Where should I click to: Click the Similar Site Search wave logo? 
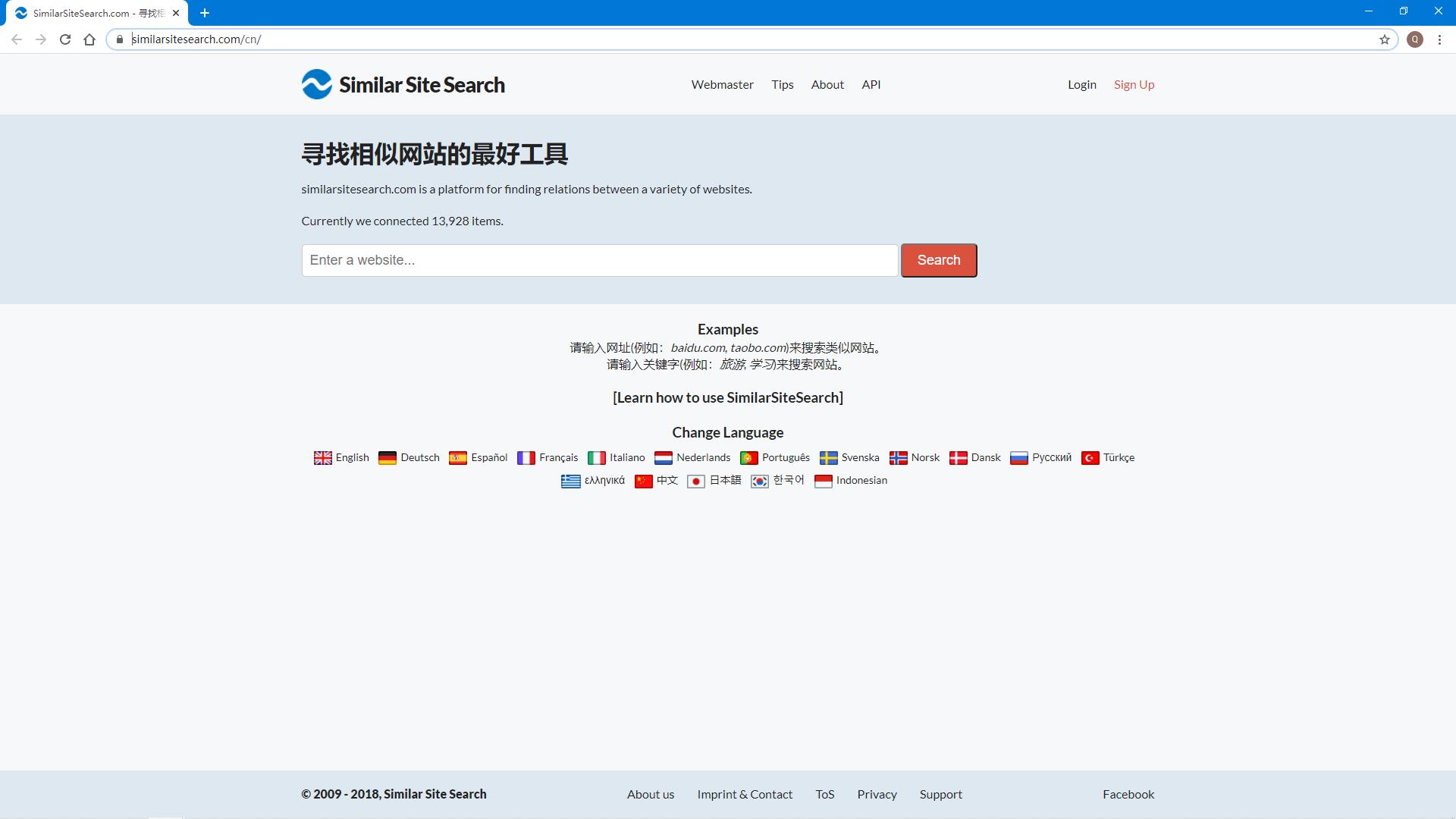pos(316,85)
